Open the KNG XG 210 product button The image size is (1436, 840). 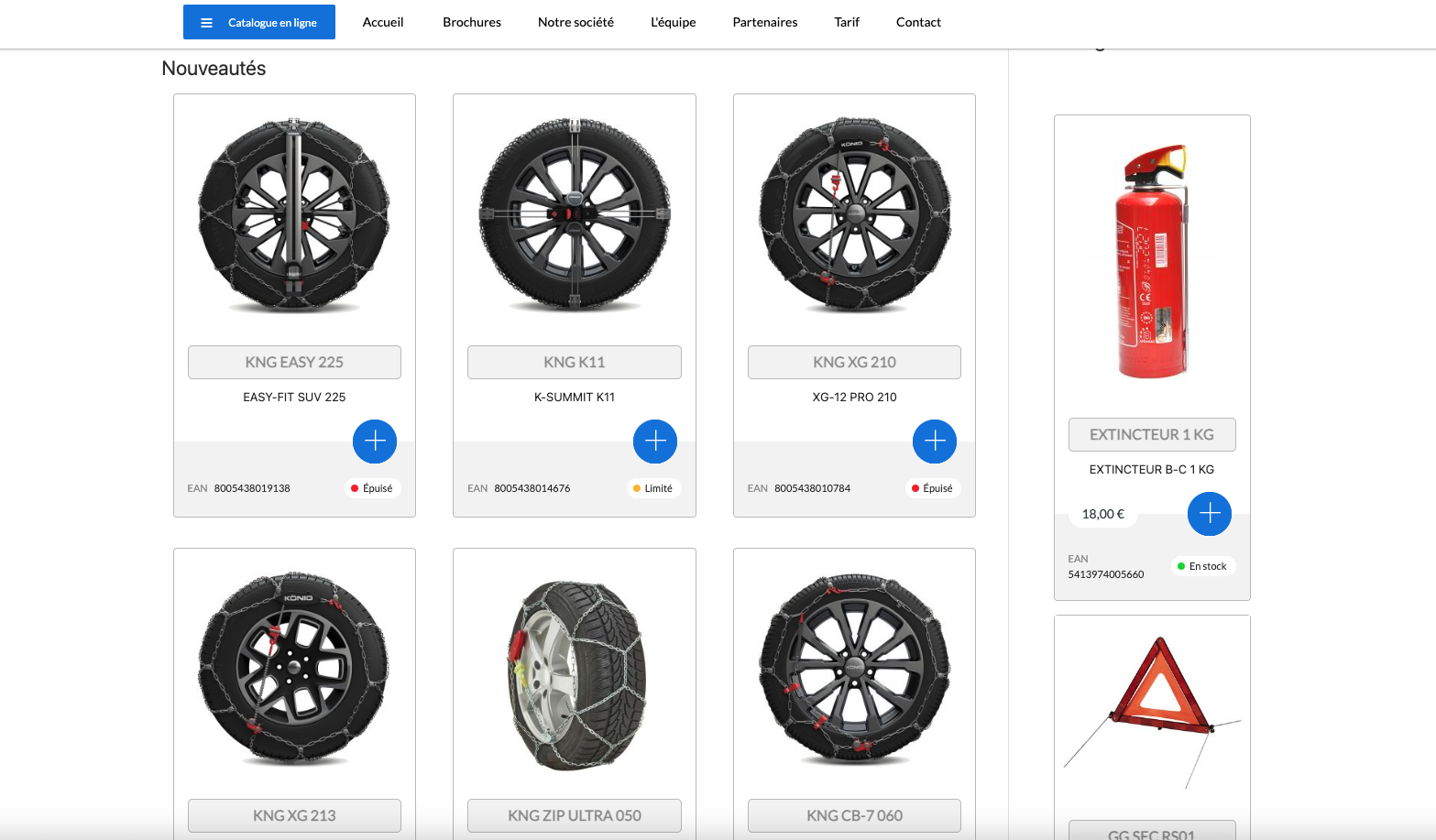pos(854,362)
